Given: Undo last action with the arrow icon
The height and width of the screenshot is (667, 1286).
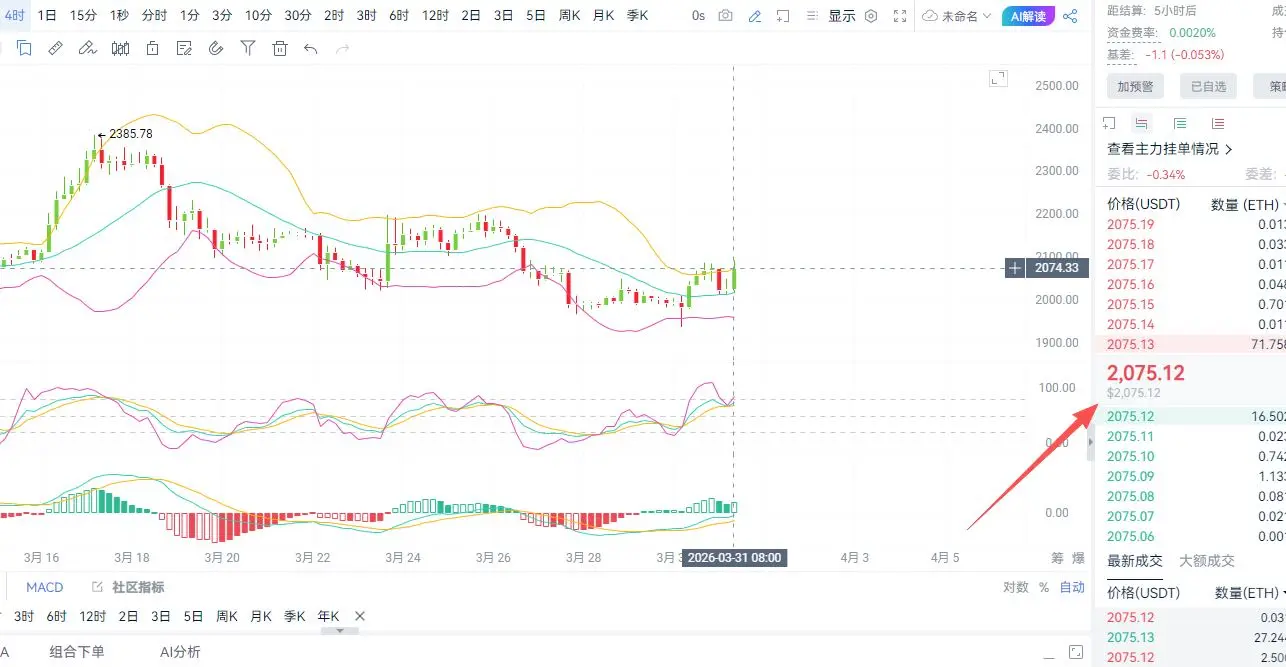Looking at the screenshot, I should [x=311, y=48].
